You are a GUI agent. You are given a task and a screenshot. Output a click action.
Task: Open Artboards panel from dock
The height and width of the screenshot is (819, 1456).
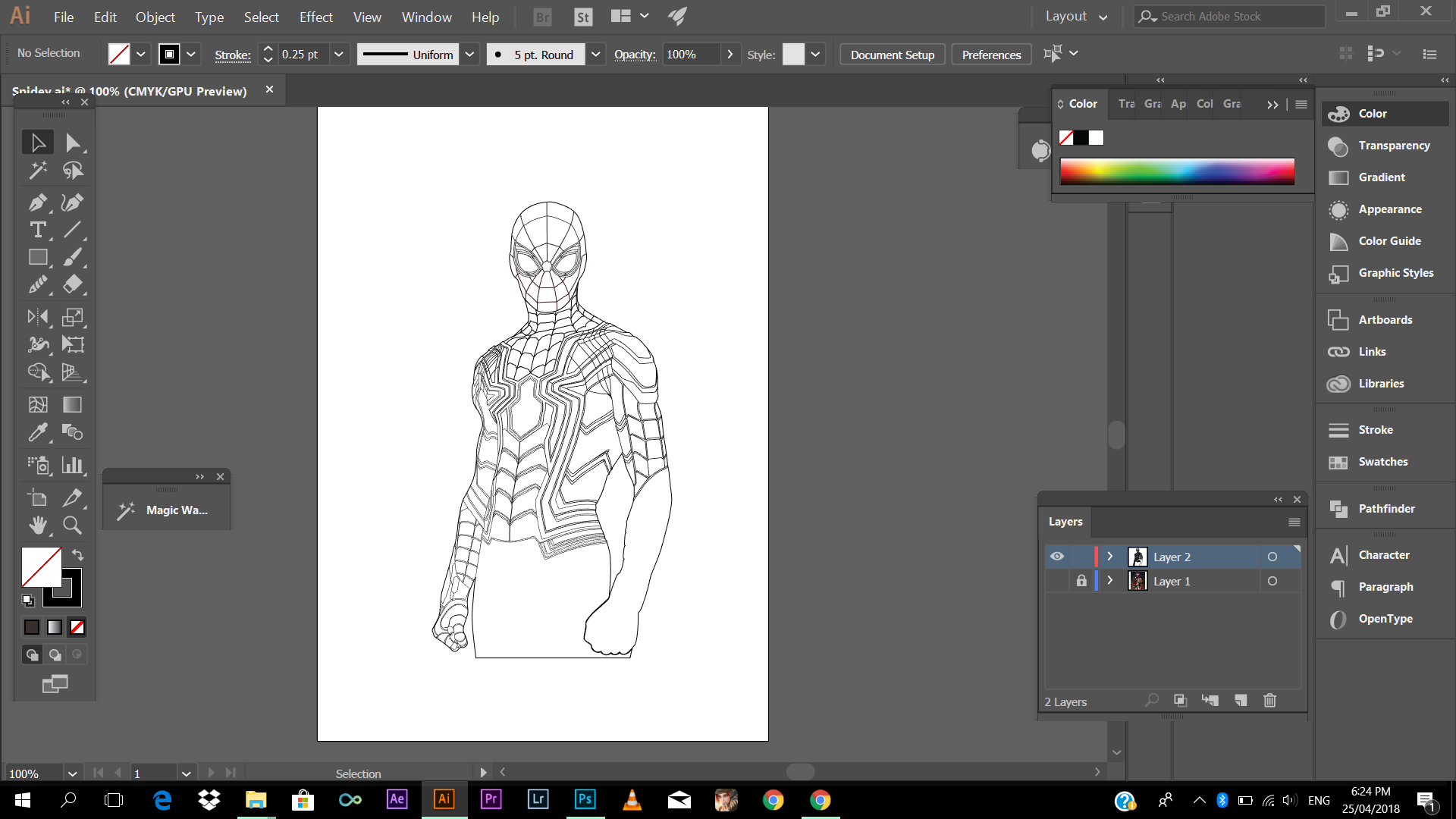(1385, 320)
